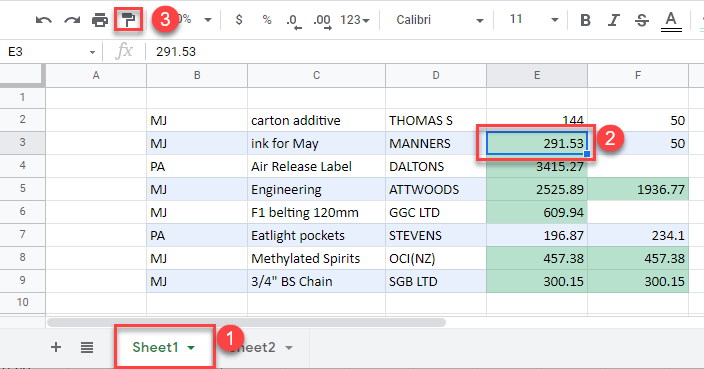The image size is (704, 369).
Task: Open the text color picker
Action: coord(671,22)
